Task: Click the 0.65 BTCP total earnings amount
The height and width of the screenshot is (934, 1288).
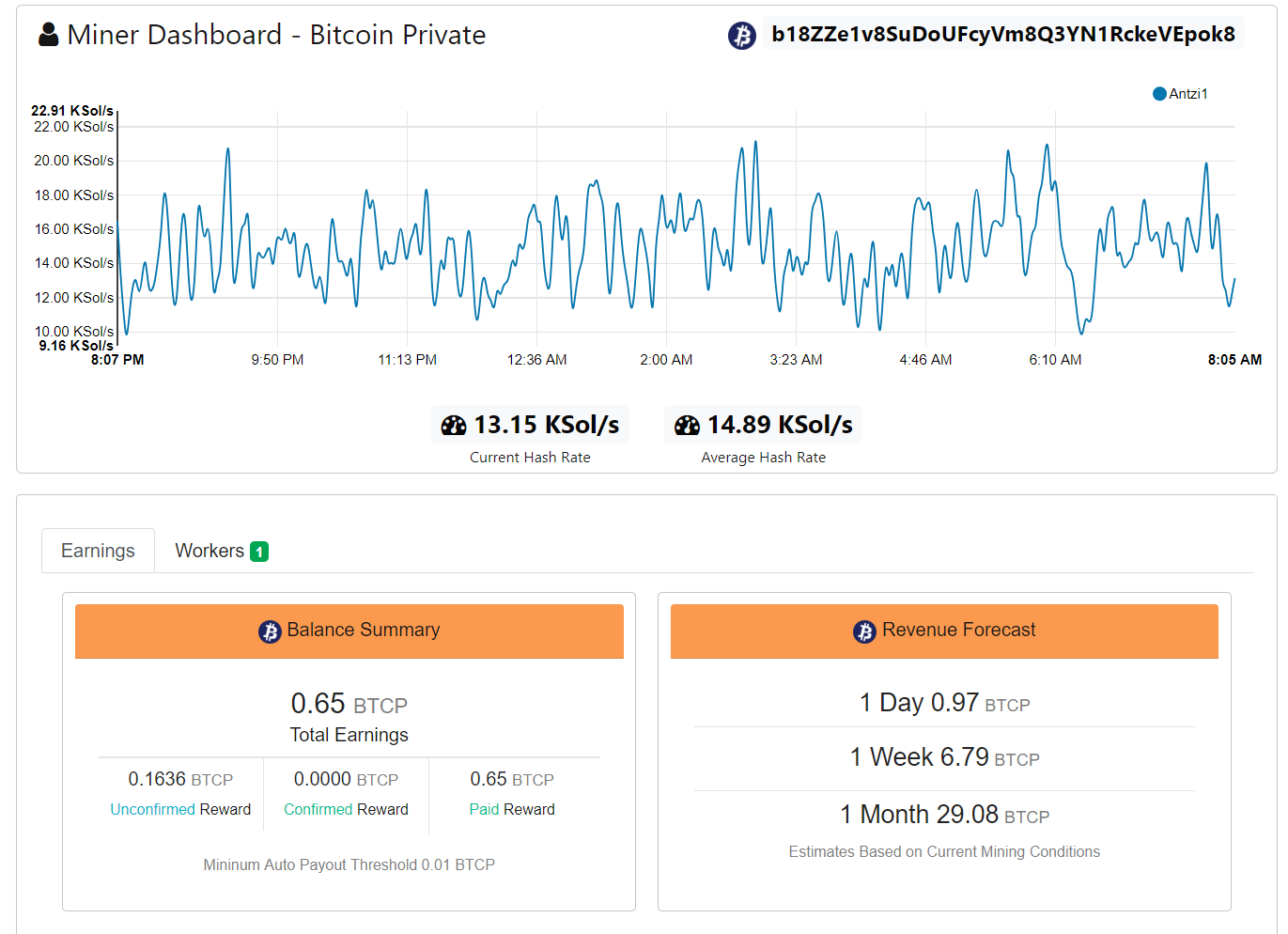Action: pos(349,704)
